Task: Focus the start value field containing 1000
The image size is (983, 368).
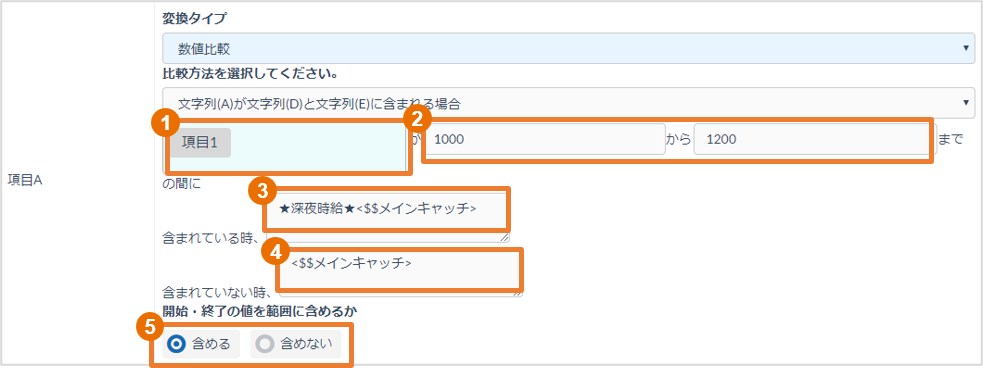Action: [545, 140]
